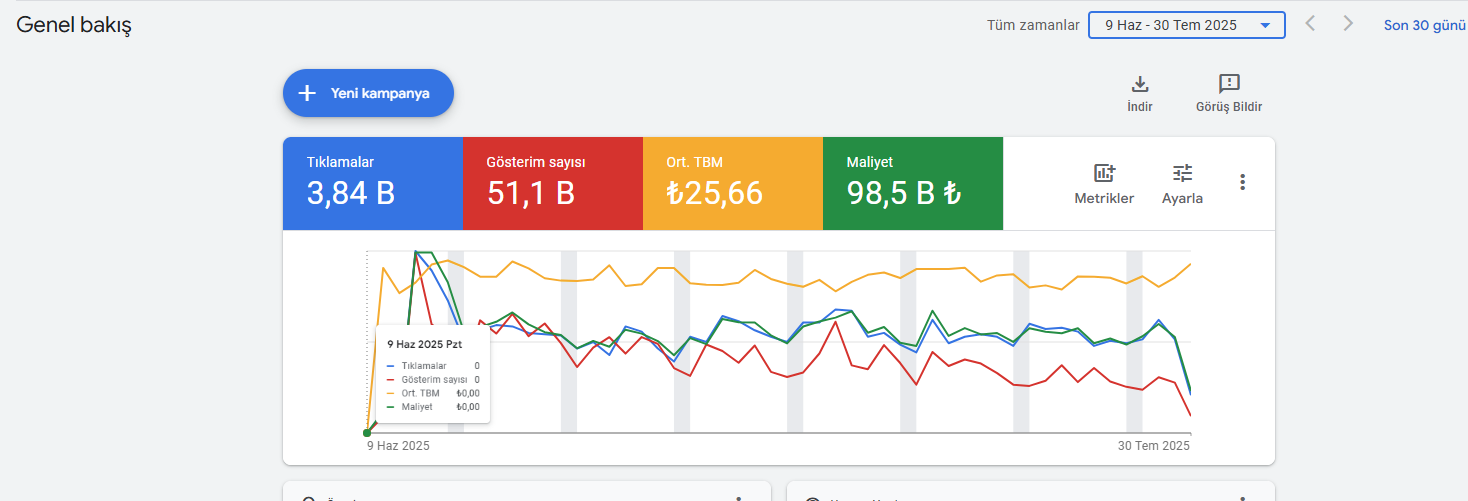Select the red Gösterim sayısı metric card
This screenshot has width=1468, height=501.
point(553,184)
